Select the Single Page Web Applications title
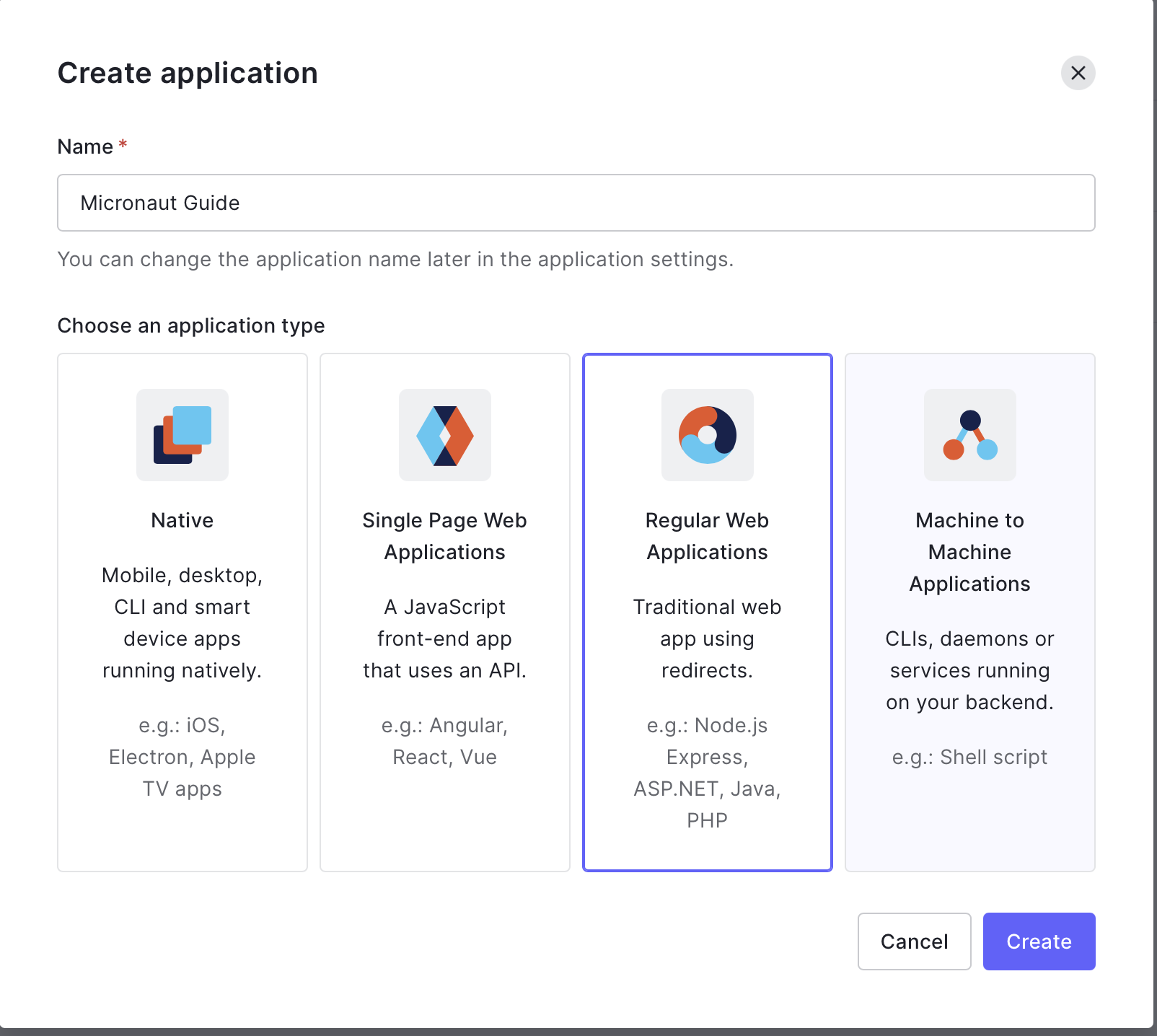 click(445, 536)
